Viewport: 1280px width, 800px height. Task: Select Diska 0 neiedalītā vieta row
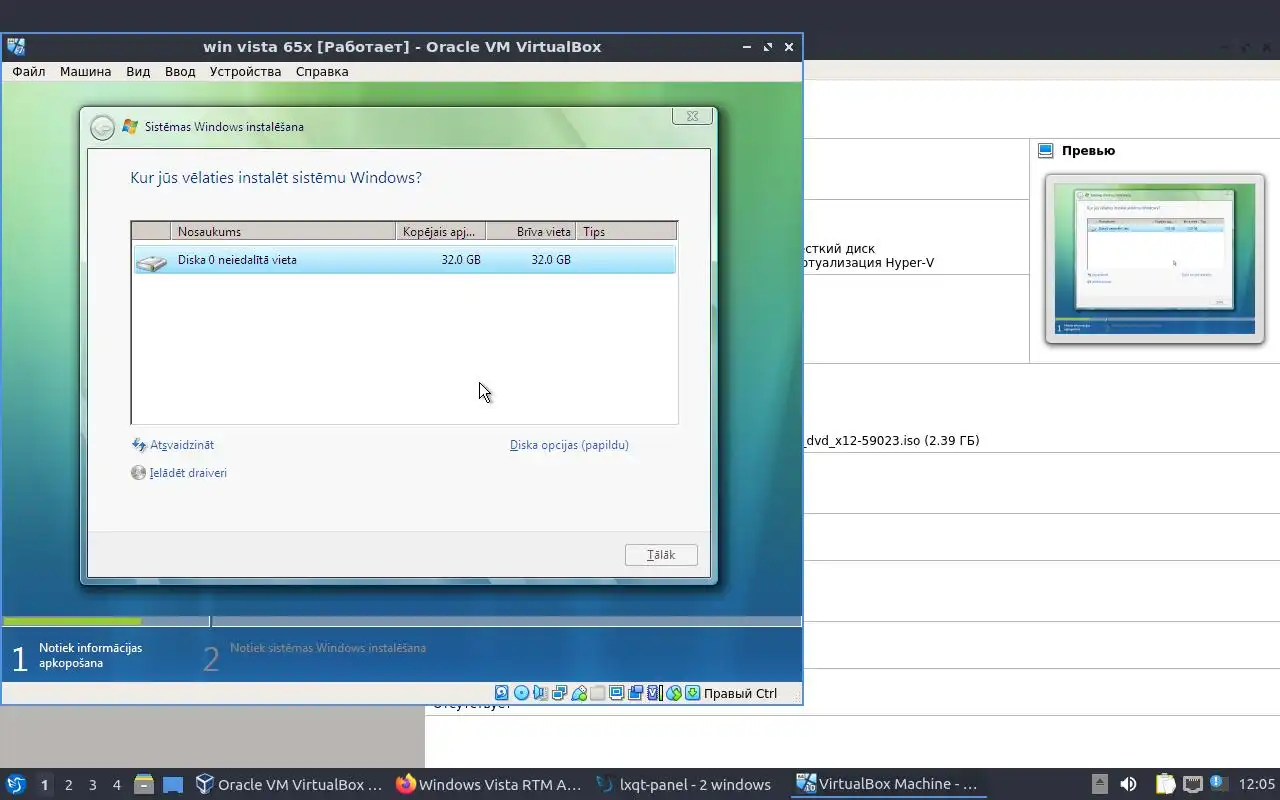click(404, 260)
